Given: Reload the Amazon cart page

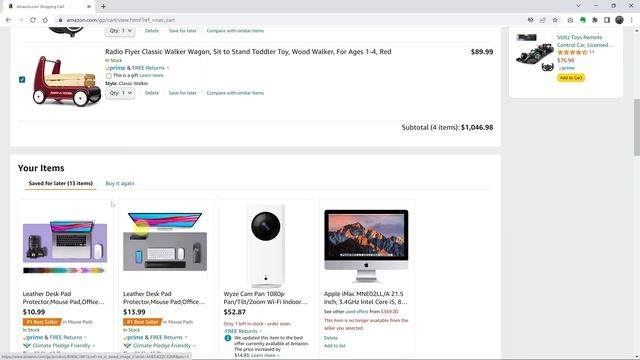Looking at the screenshot, I should click(33, 20).
